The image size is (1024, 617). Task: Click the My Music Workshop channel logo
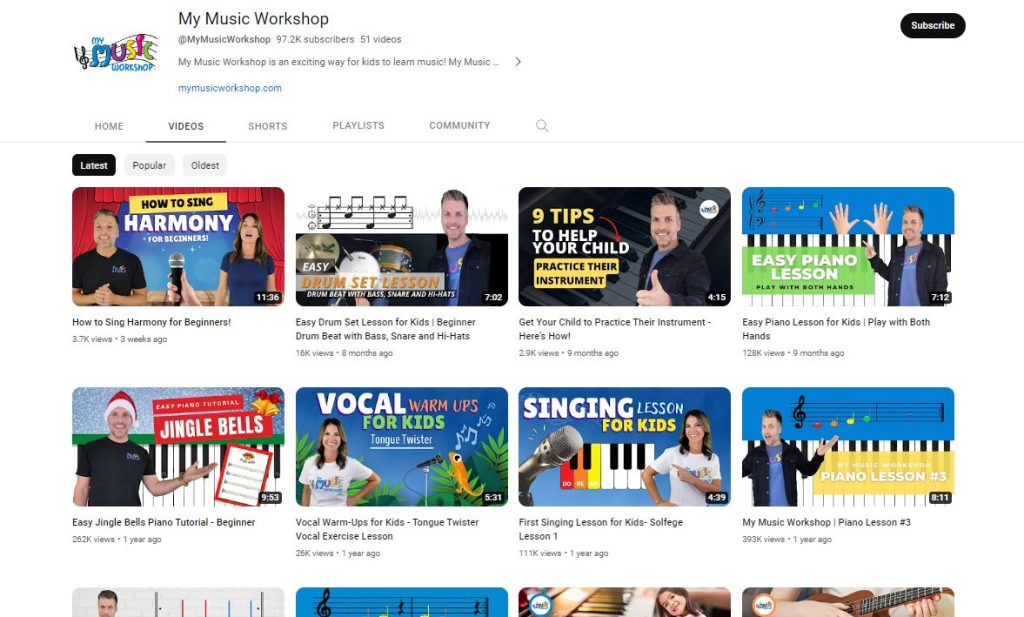[x=116, y=53]
